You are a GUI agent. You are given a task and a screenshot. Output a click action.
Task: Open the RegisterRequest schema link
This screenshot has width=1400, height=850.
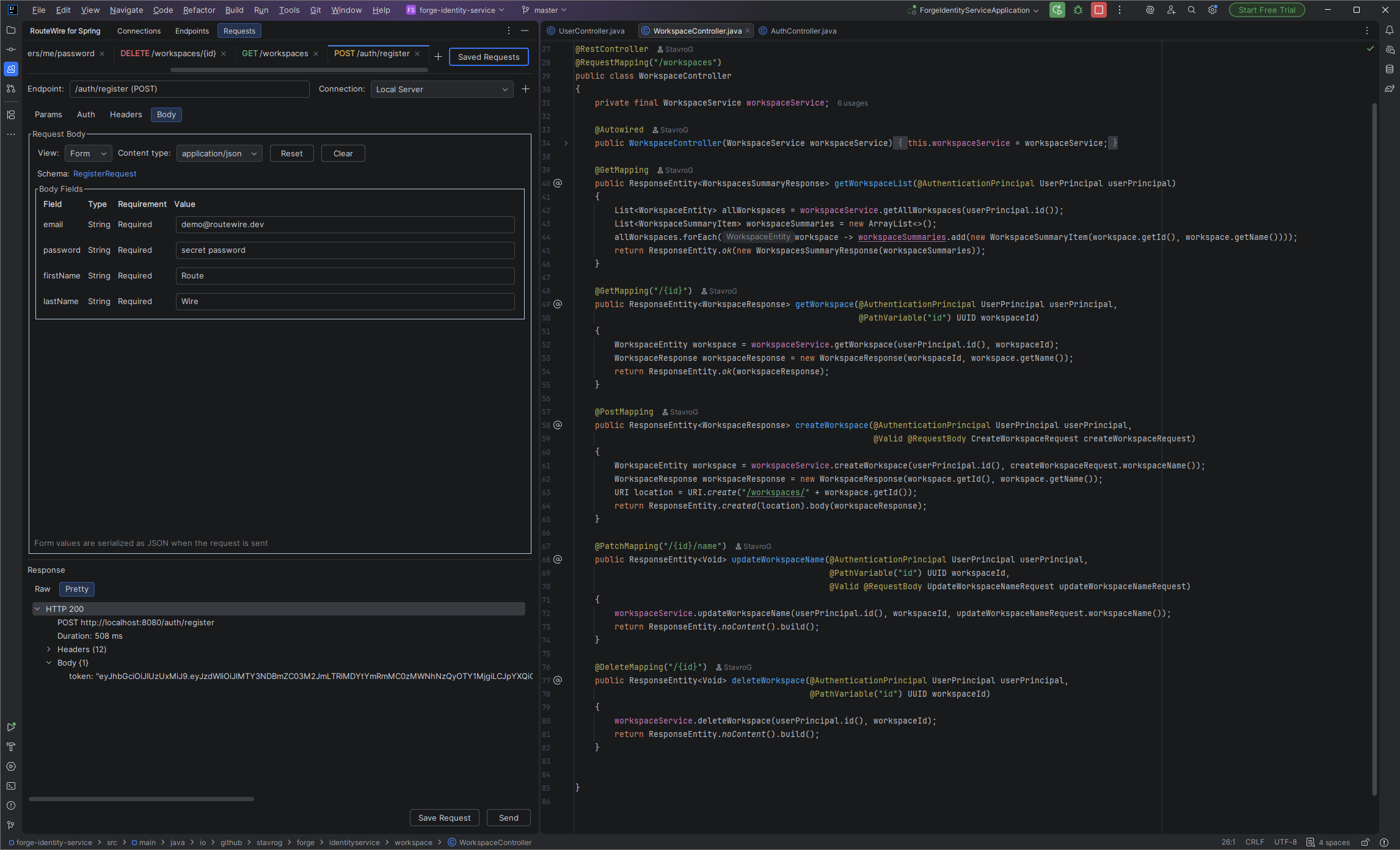[105, 173]
